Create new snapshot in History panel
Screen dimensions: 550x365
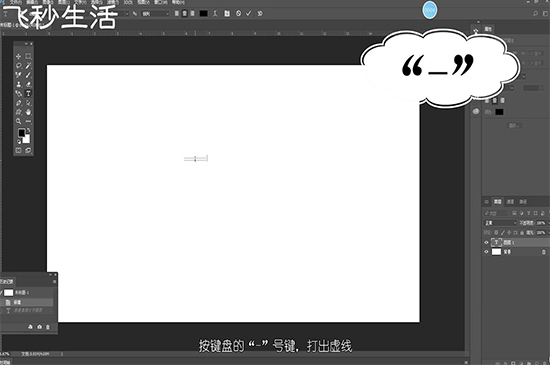39,327
